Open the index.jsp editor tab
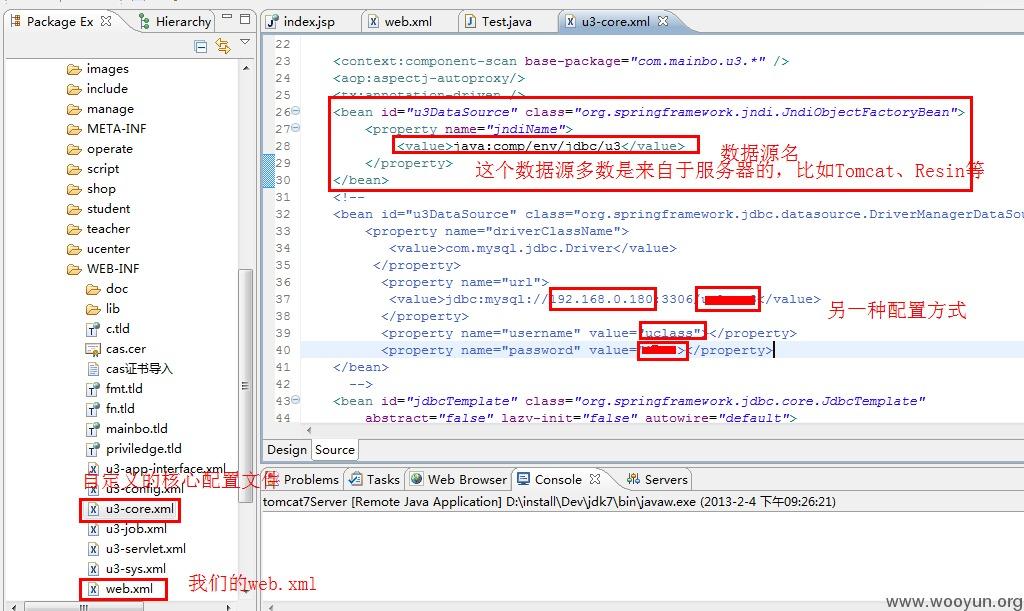The image size is (1024, 611). click(x=300, y=22)
